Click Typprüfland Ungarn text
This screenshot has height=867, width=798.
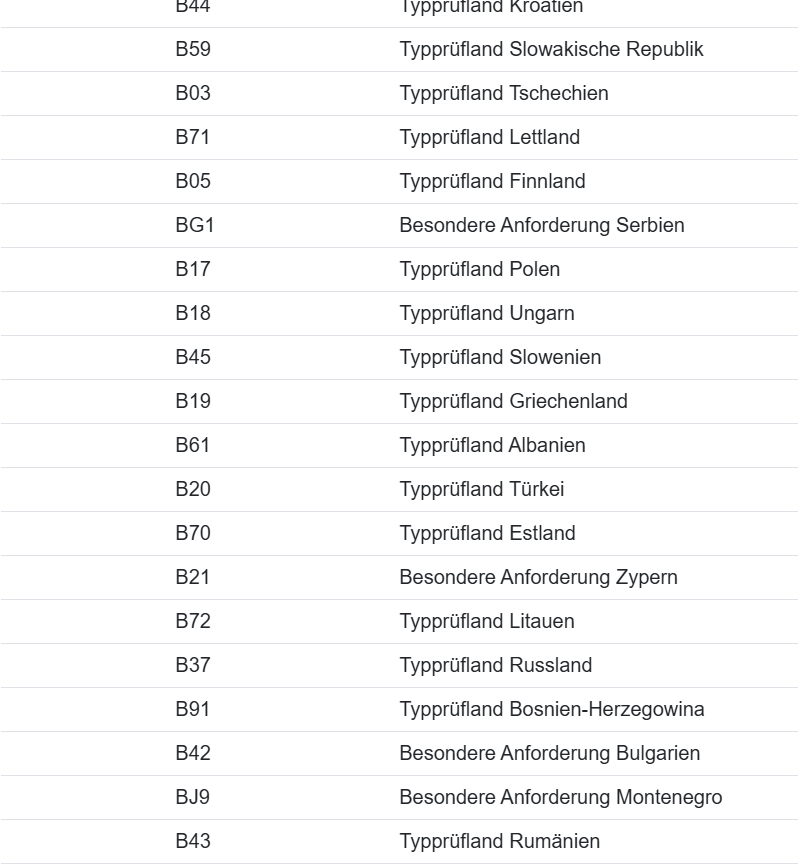tap(487, 313)
